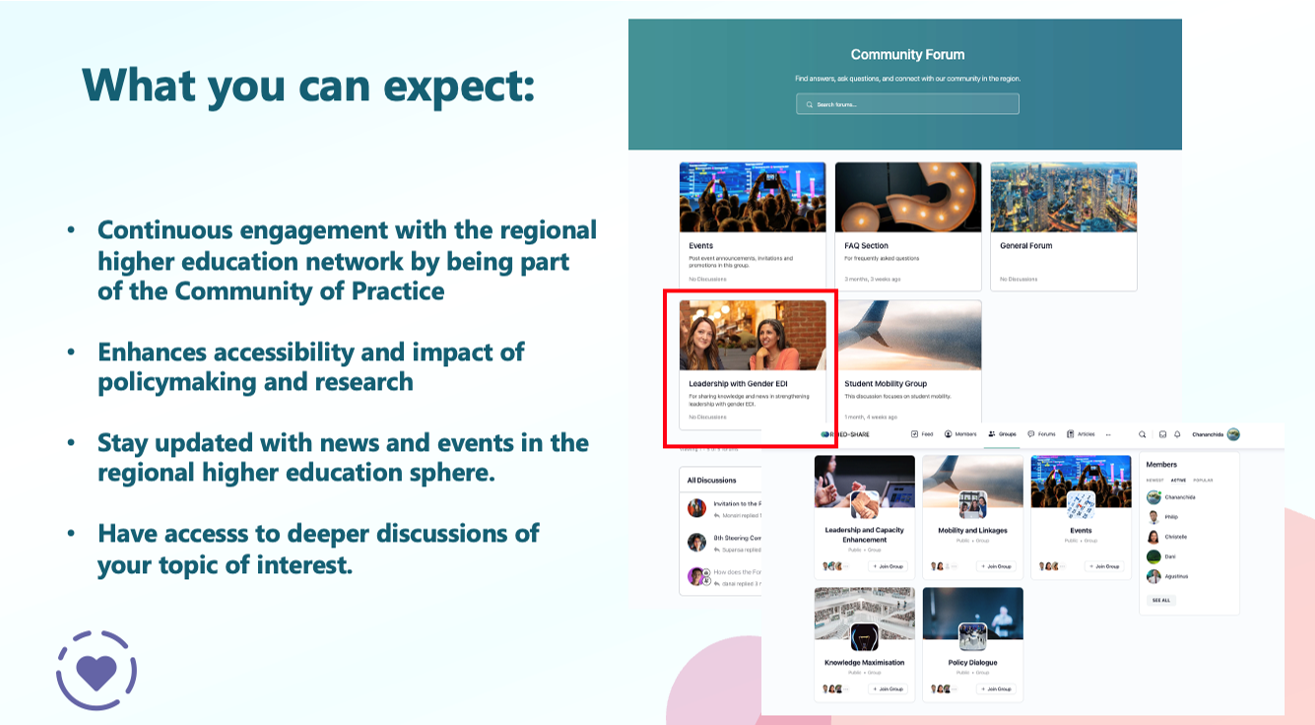1315x725 pixels.
Task: Open the inbox messages icon
Action: pyautogui.click(x=1162, y=434)
